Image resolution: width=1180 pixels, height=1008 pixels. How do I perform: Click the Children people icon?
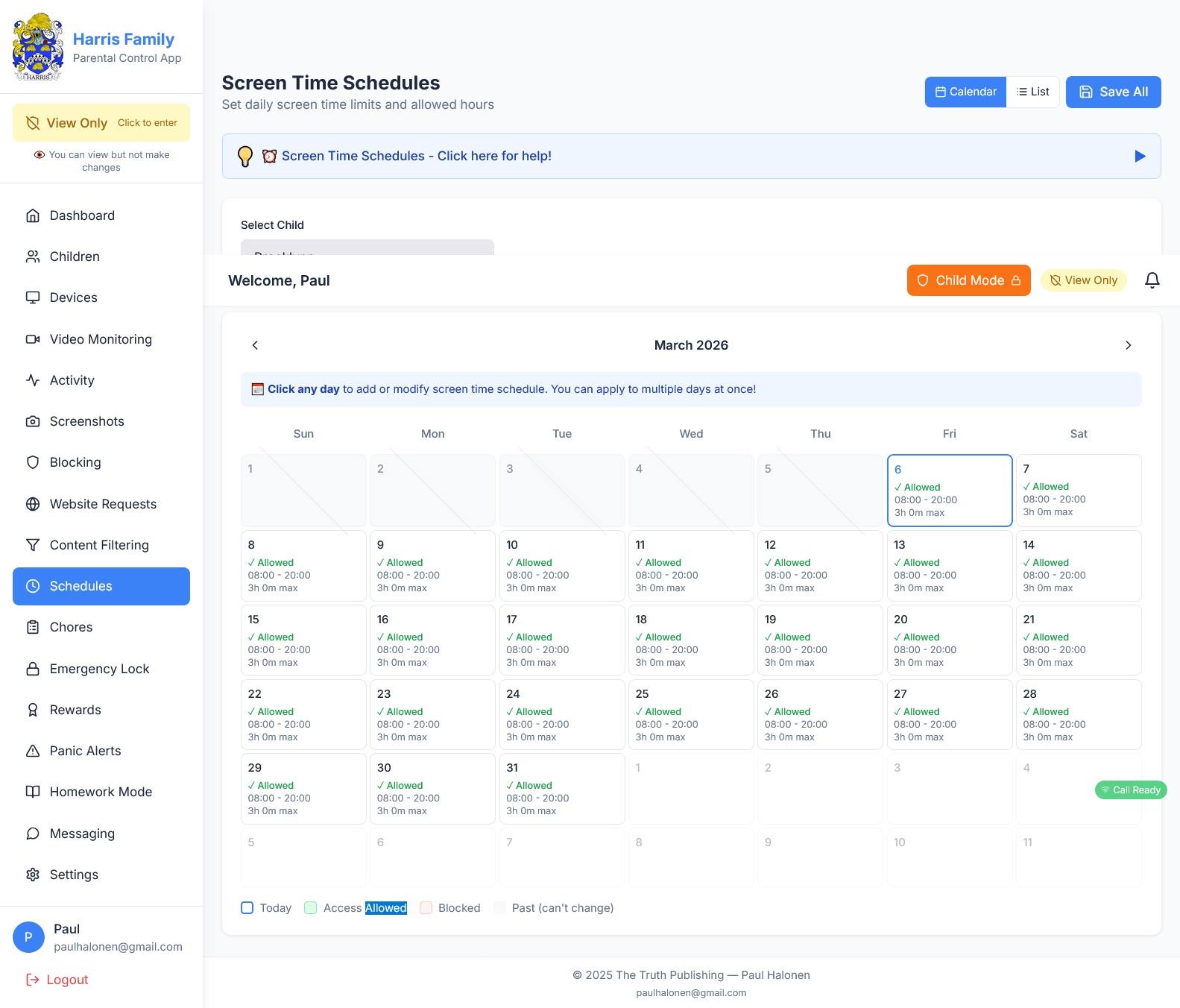[x=33, y=256]
